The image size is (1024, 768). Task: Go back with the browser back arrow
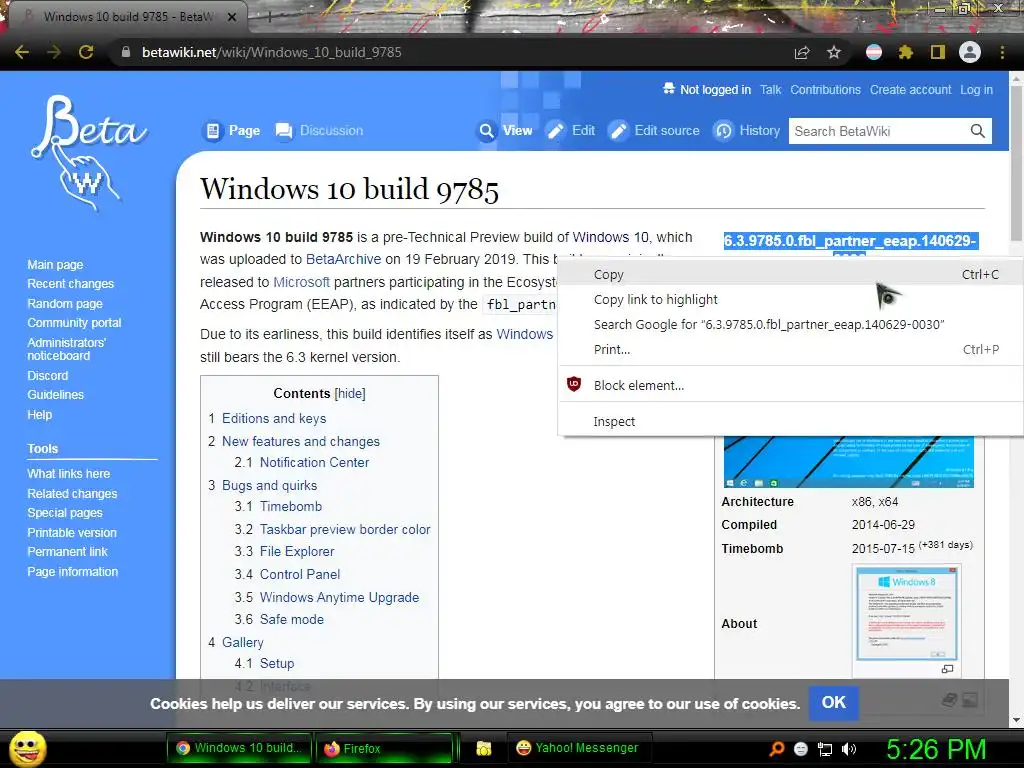coord(22,52)
